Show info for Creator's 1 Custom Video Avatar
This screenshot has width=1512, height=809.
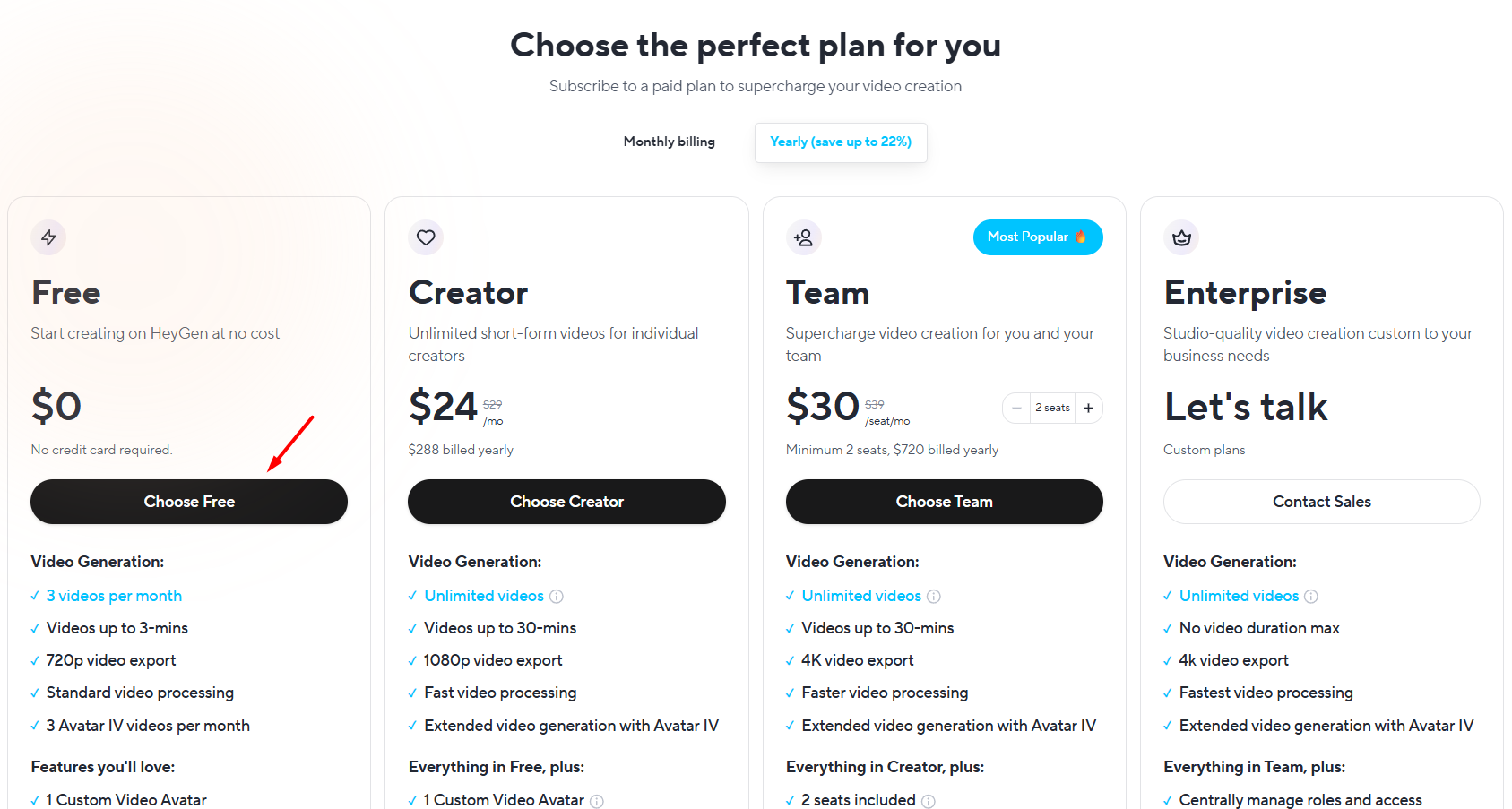[x=597, y=801]
